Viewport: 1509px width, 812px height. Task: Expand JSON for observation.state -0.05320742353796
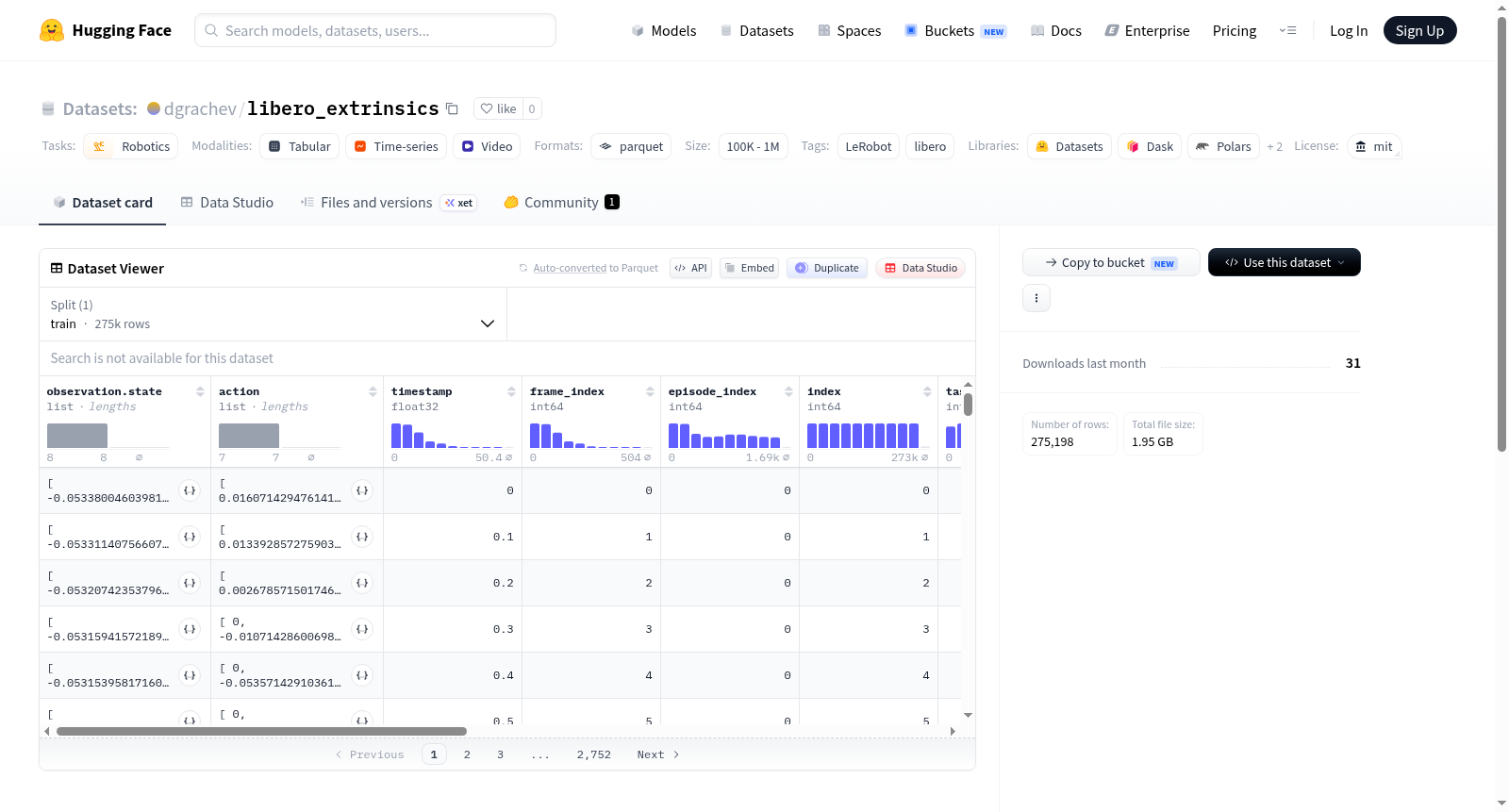coord(190,583)
